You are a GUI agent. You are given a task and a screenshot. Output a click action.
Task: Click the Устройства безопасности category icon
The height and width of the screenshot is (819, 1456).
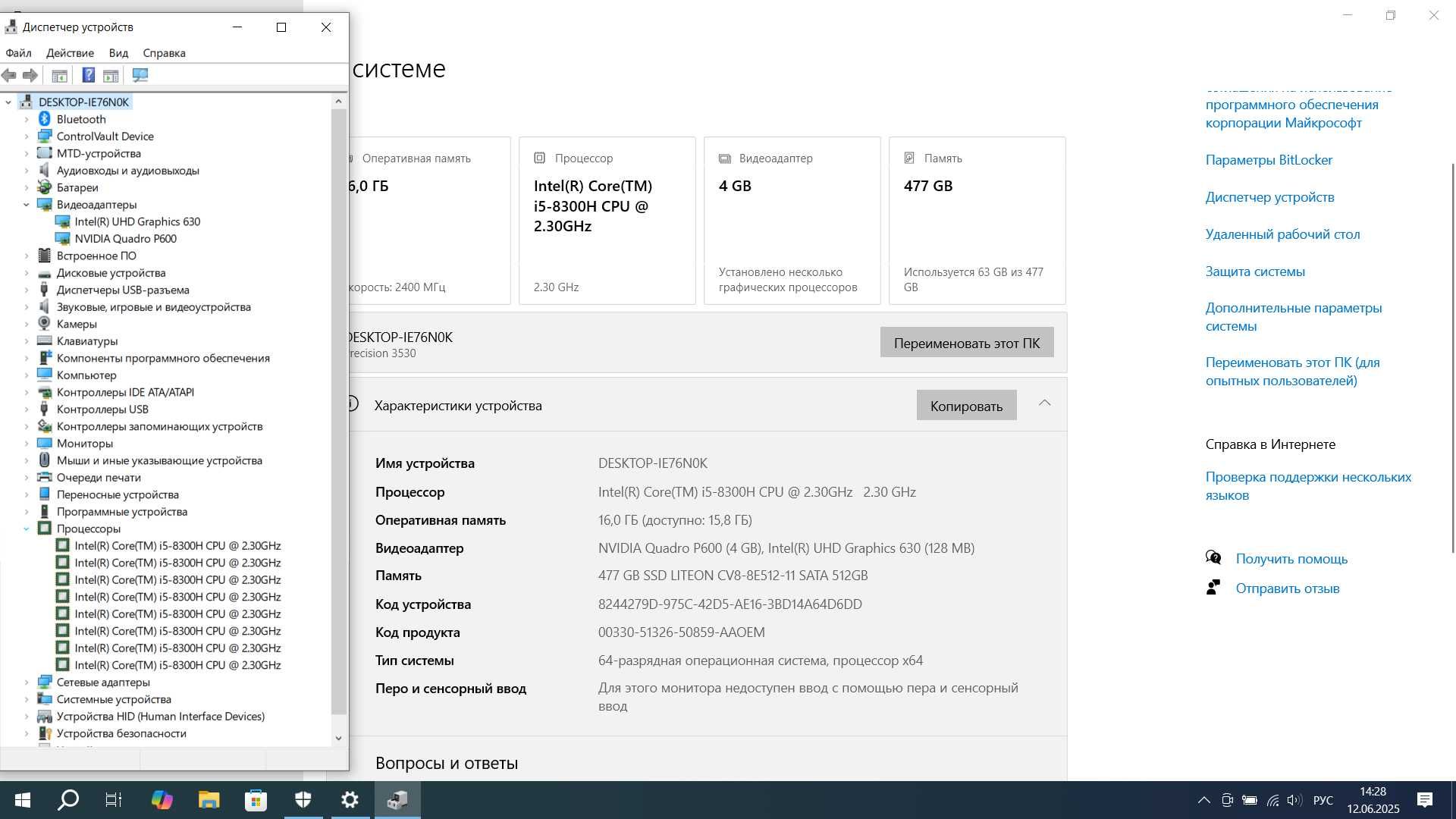point(44,733)
